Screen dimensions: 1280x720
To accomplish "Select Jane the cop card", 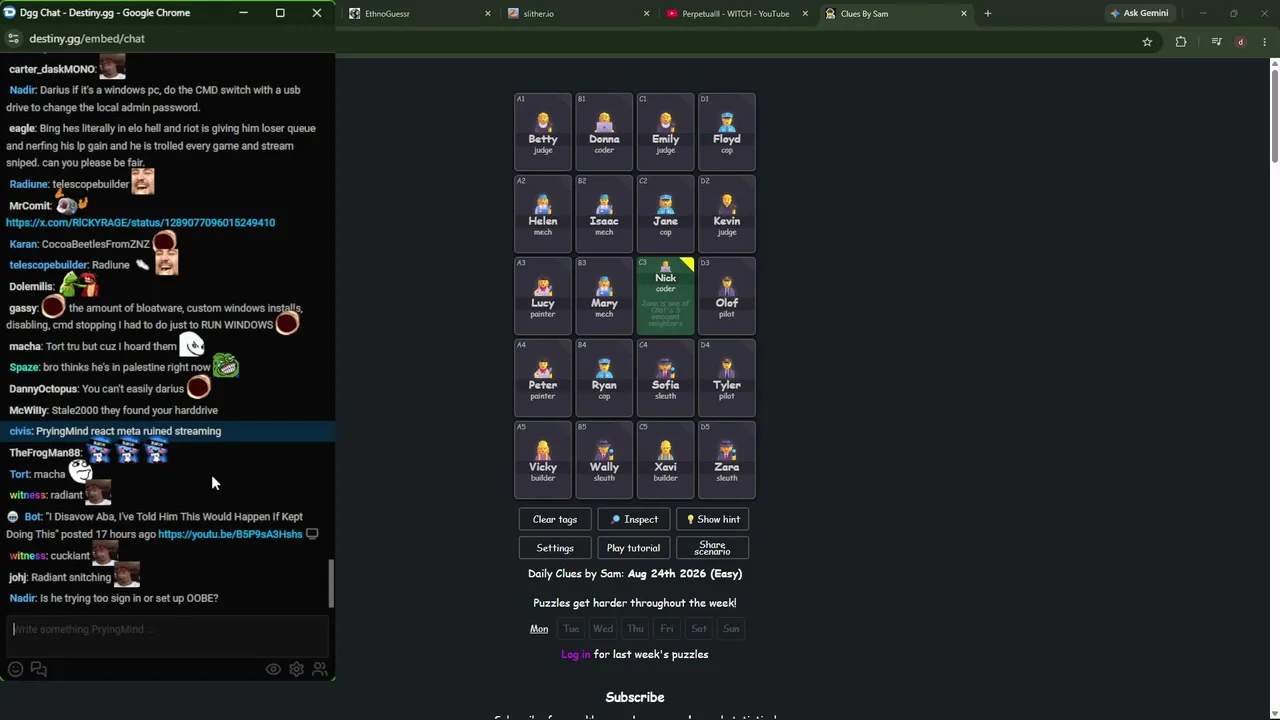I will coord(665,213).
